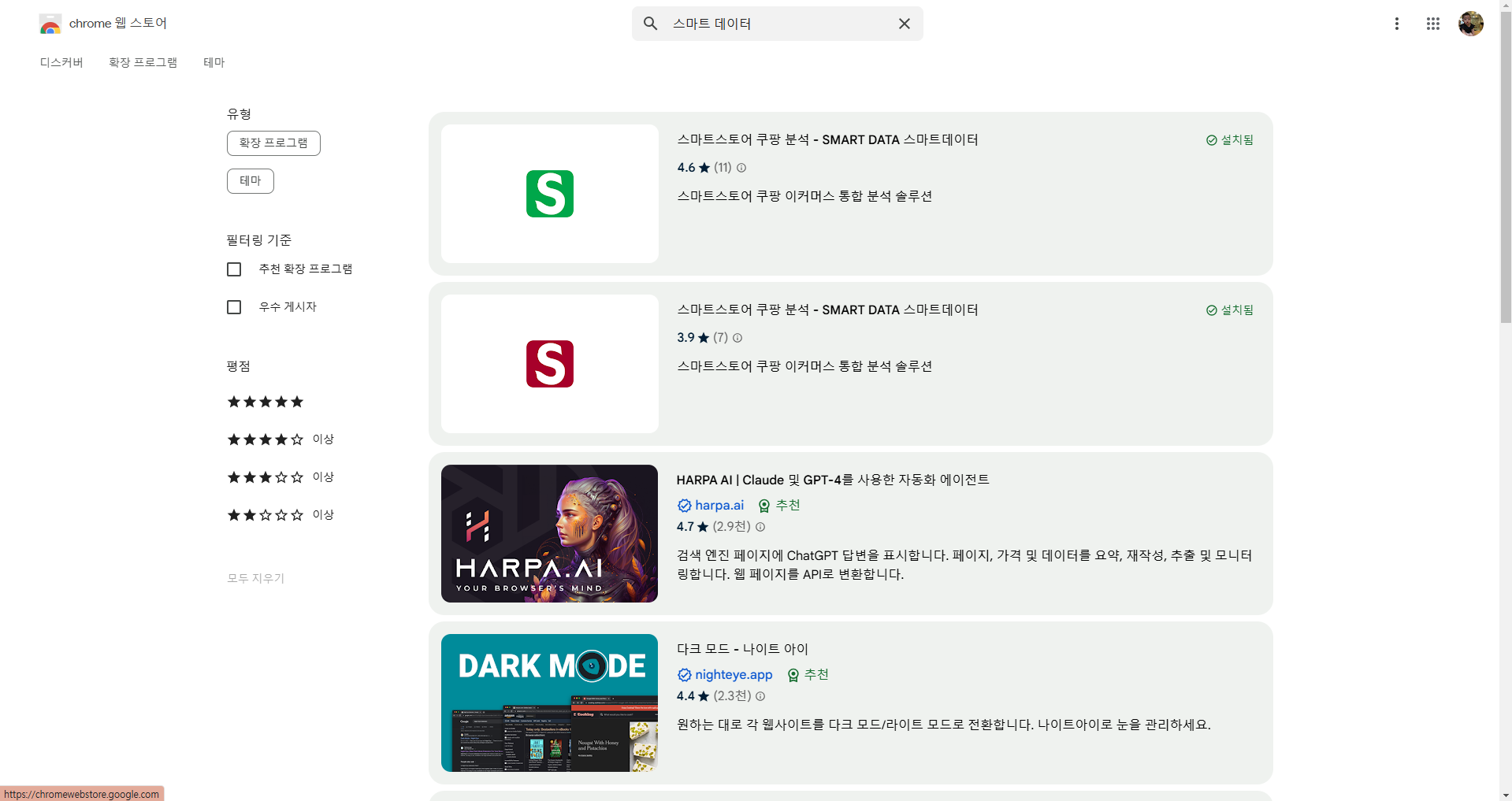Open the harpa.ai publisher link
This screenshot has width=1512, height=801.
coord(719,506)
